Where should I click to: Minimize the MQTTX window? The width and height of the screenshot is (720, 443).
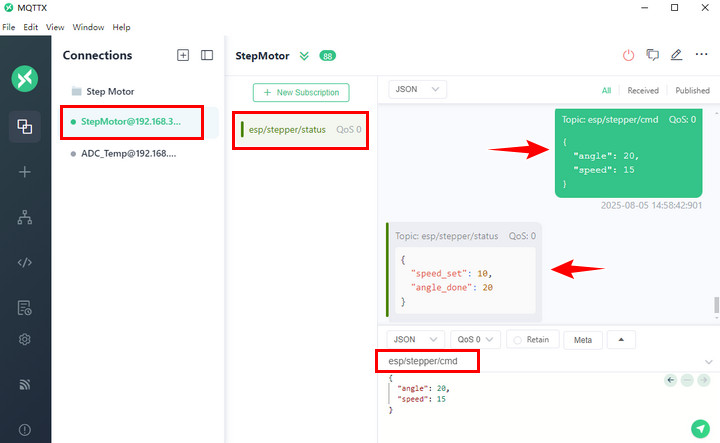645,8
